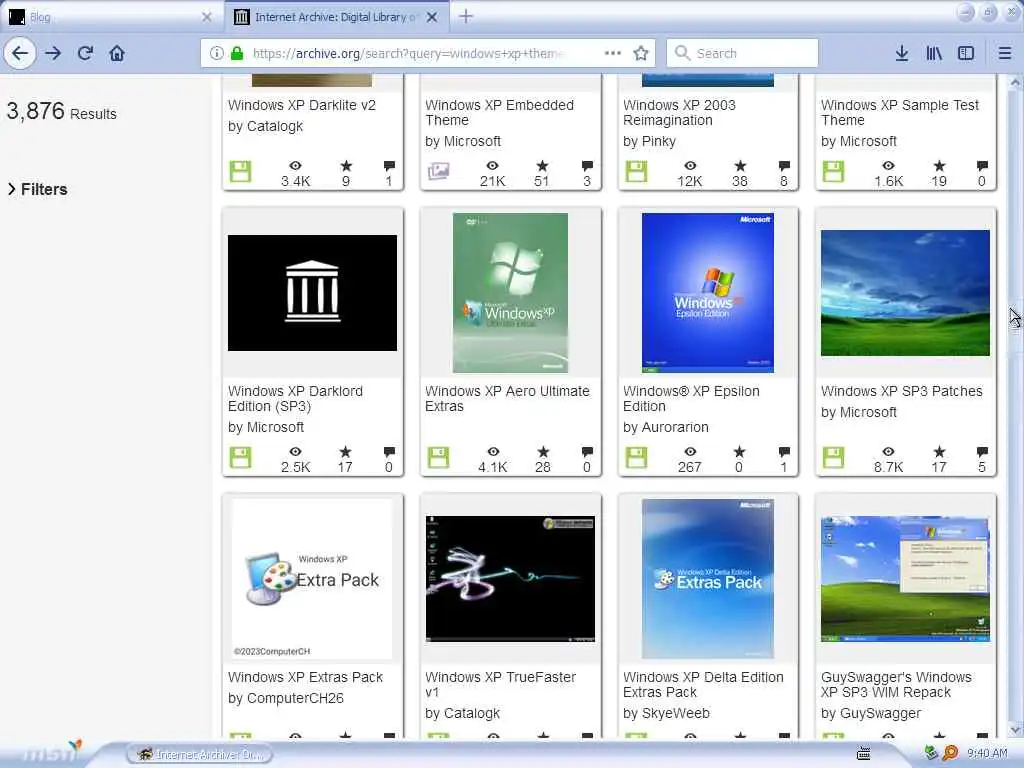Click software floppy icon on 2003 Reimagination
Screen dimensions: 1024x768
(x=636, y=171)
